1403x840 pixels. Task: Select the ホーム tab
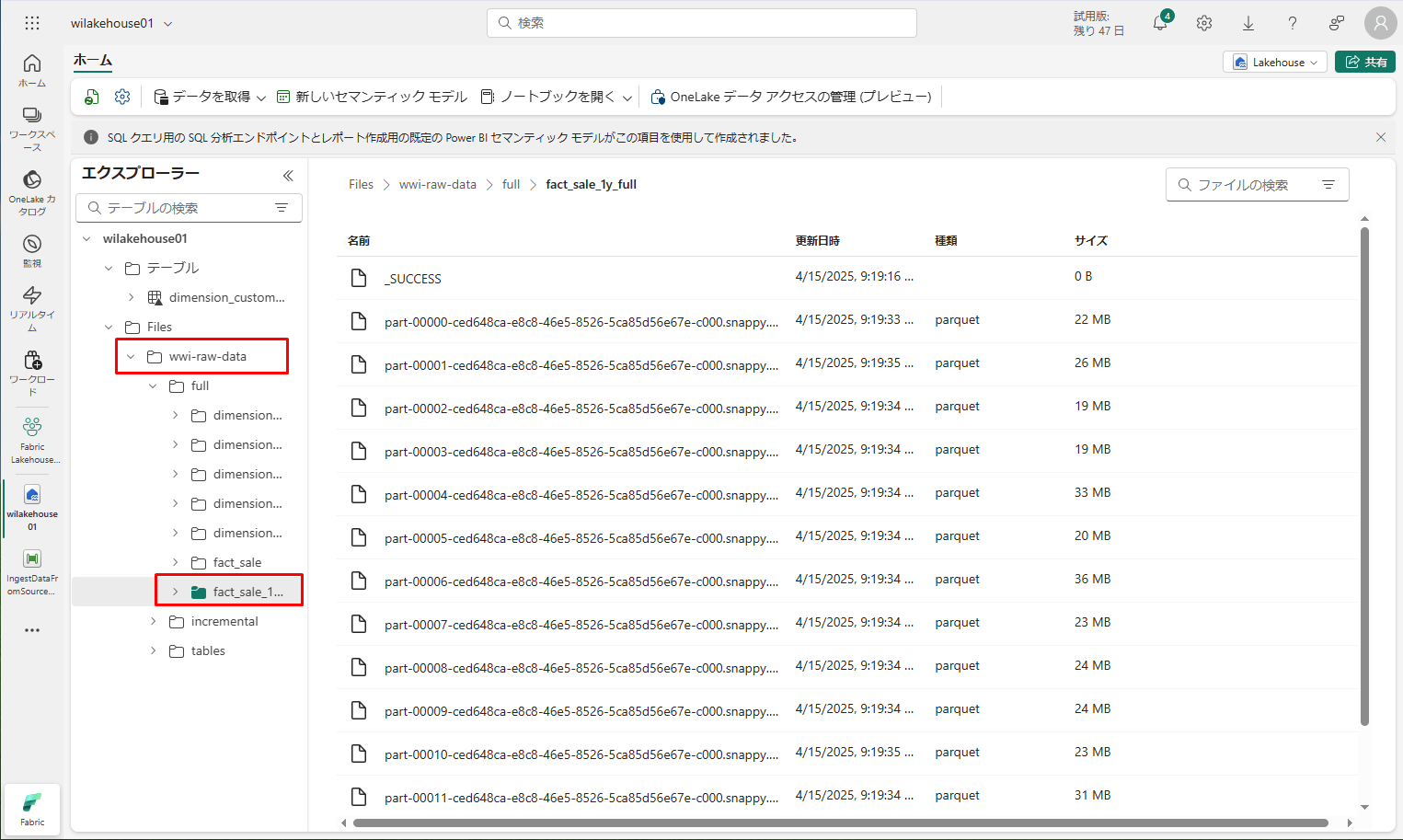(92, 61)
